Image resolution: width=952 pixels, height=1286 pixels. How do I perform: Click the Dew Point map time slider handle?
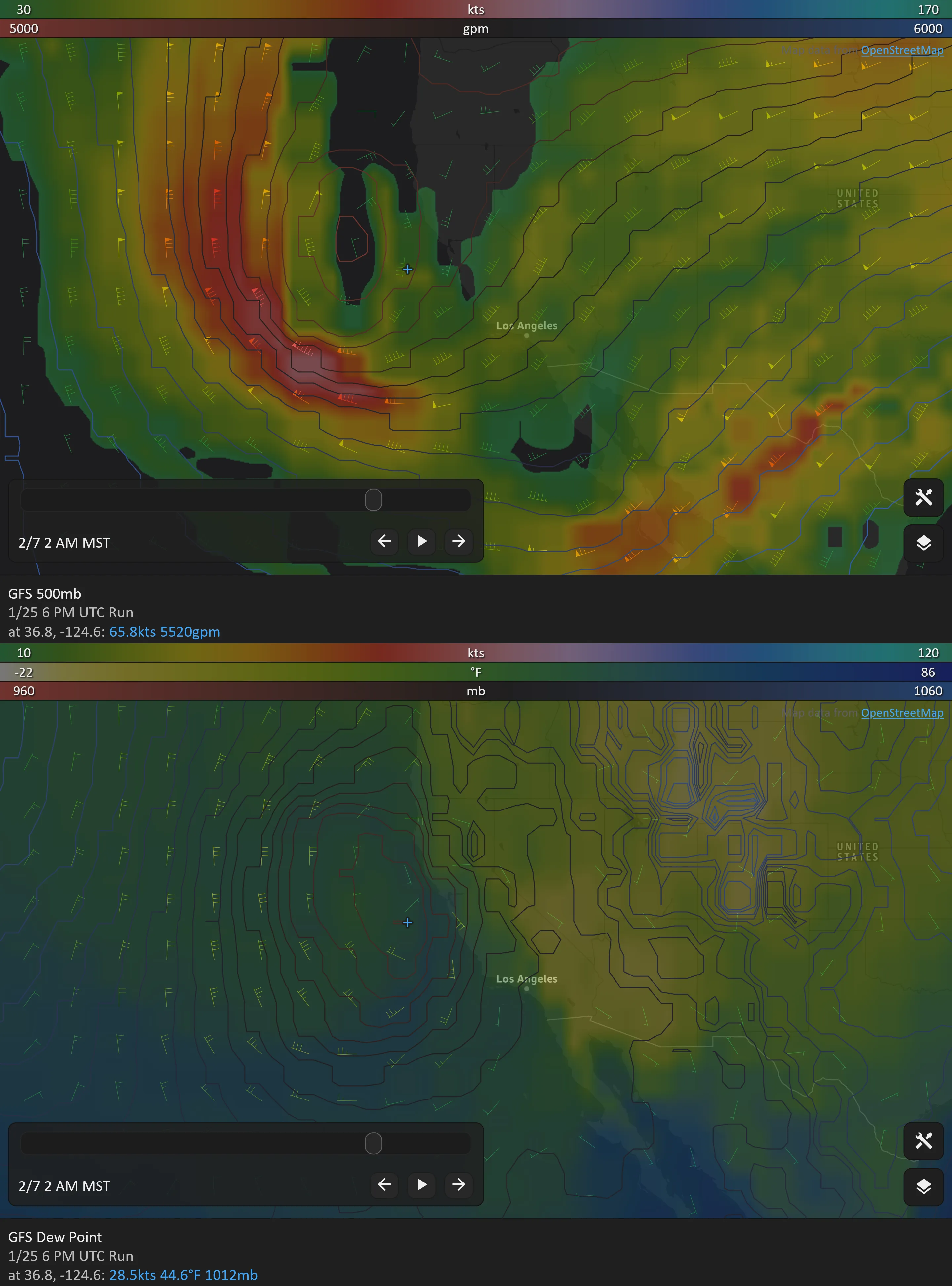374,1143
